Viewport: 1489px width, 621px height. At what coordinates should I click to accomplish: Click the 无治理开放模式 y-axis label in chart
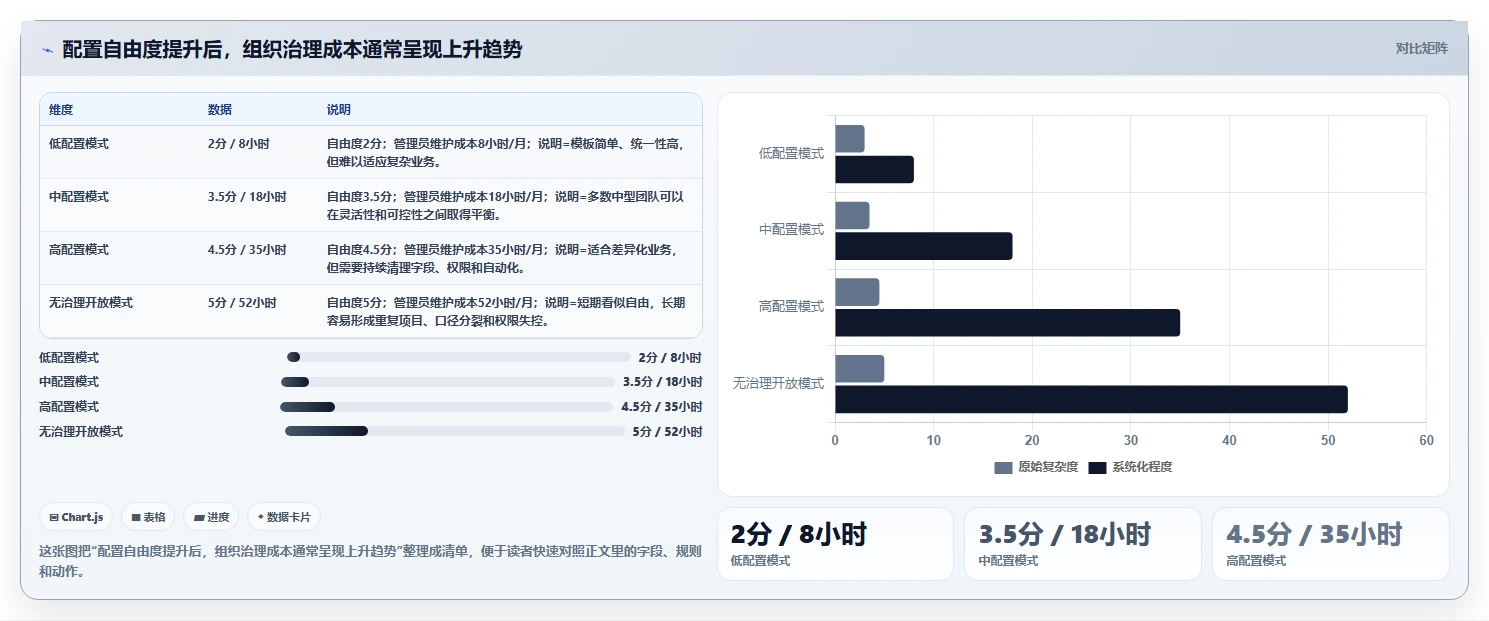(778, 383)
